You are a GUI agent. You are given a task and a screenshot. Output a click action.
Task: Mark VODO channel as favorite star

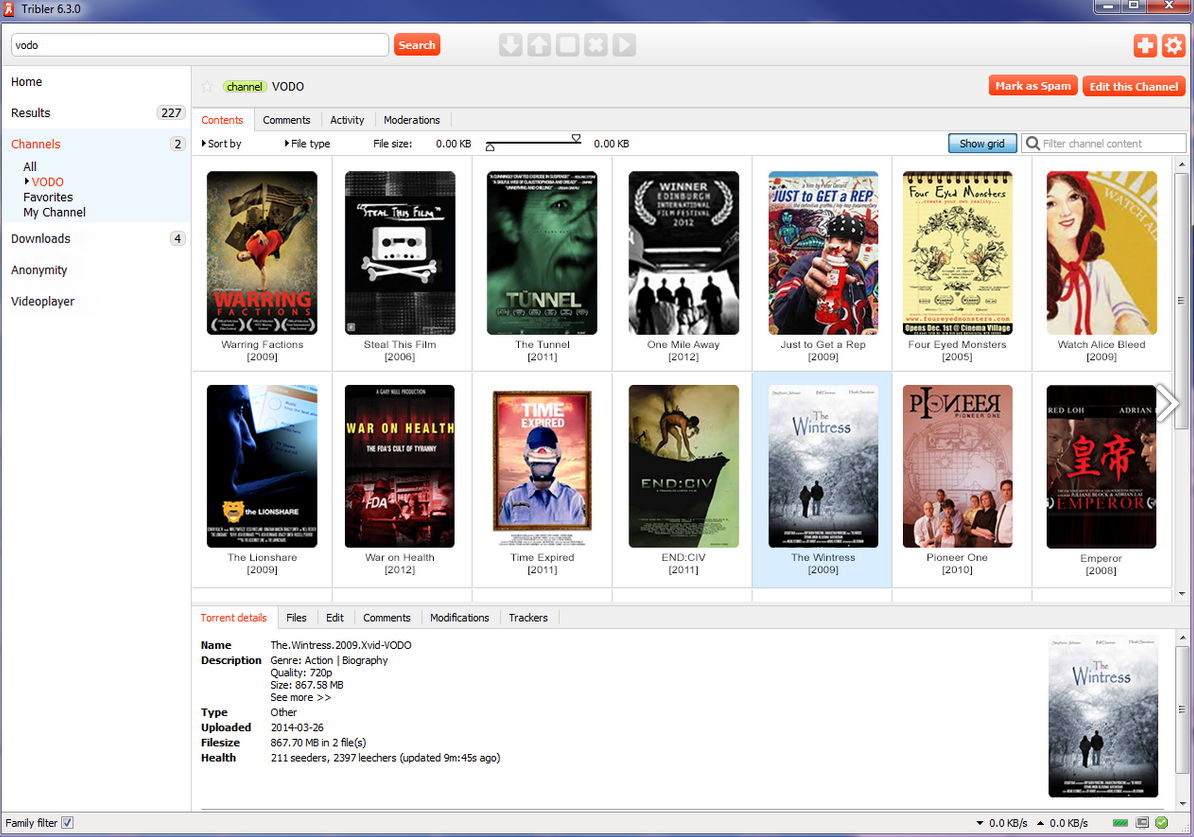click(x=207, y=87)
